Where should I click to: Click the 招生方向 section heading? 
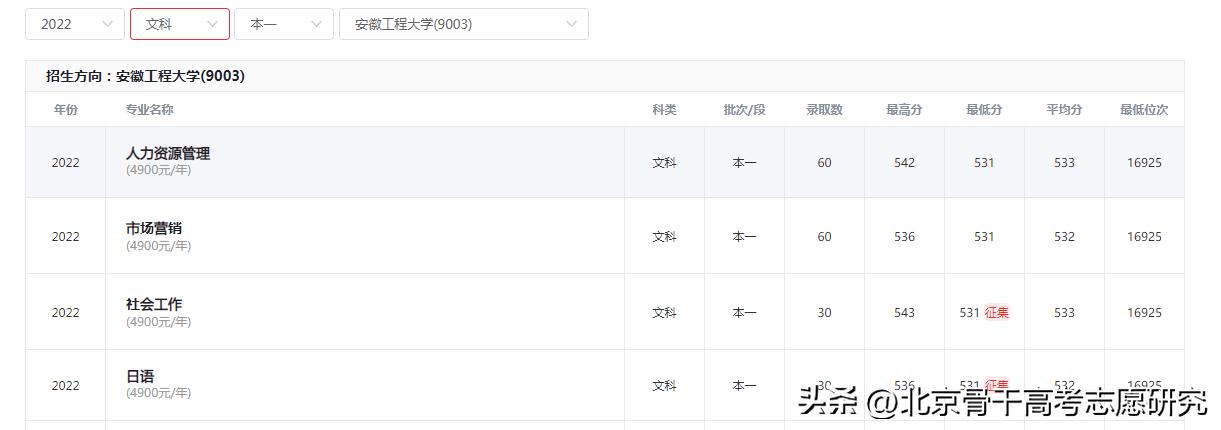click(x=145, y=76)
